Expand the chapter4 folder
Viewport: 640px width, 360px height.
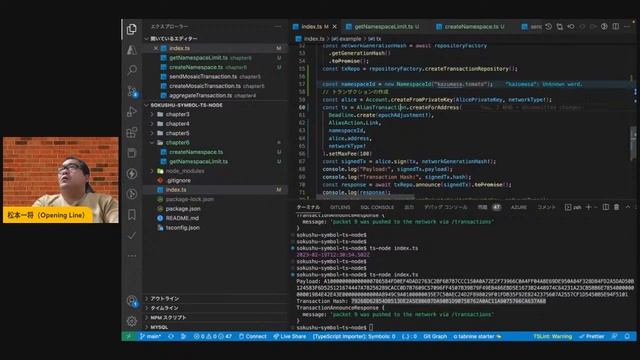152,124
